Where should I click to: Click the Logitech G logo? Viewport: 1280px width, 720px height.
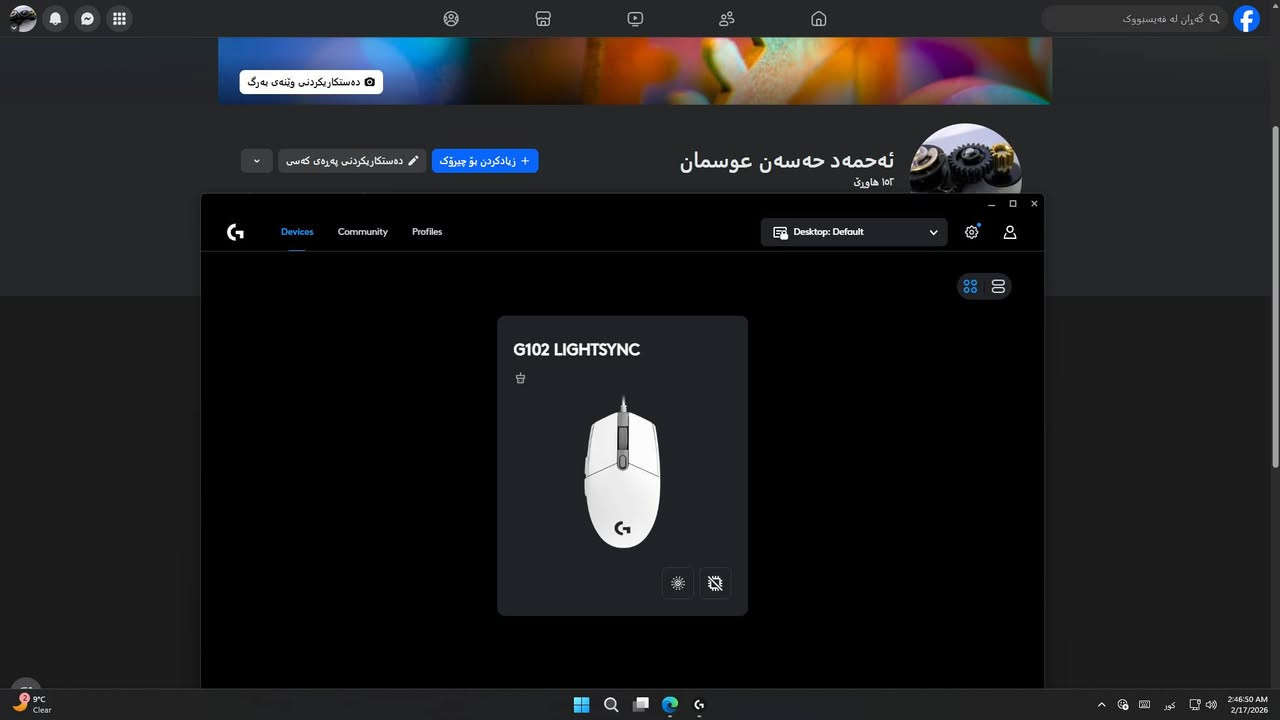coord(235,232)
